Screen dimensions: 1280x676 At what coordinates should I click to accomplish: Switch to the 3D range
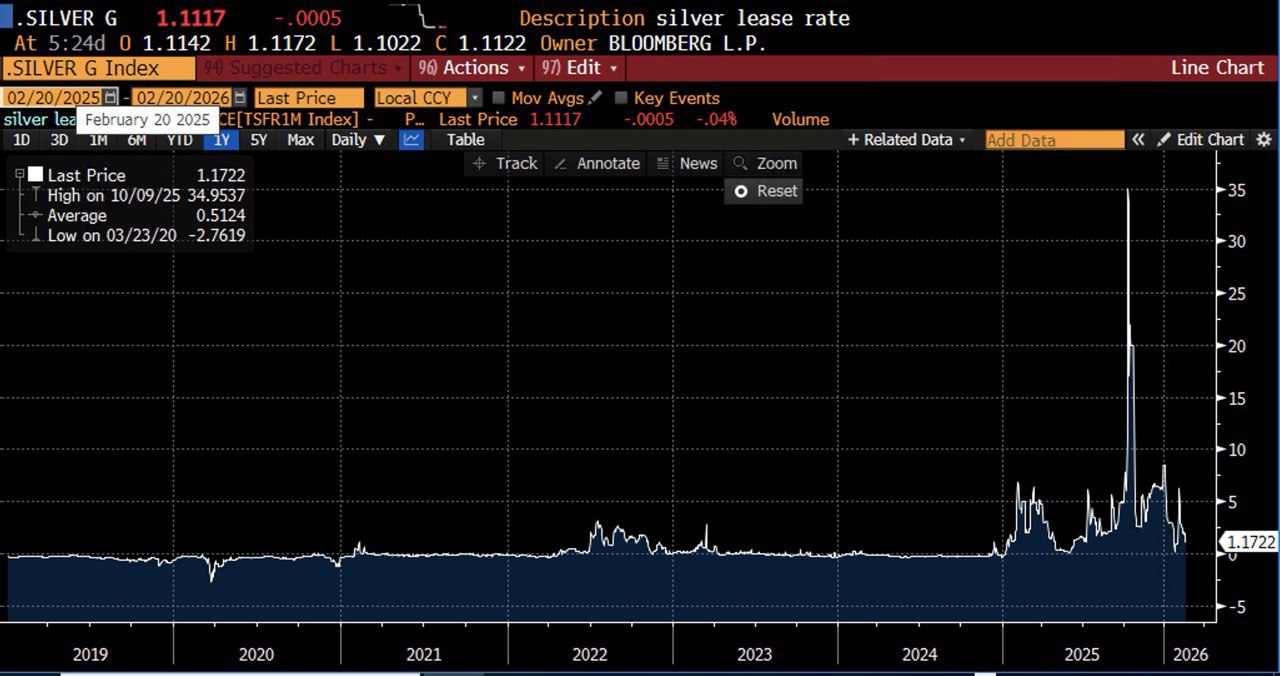pos(59,140)
